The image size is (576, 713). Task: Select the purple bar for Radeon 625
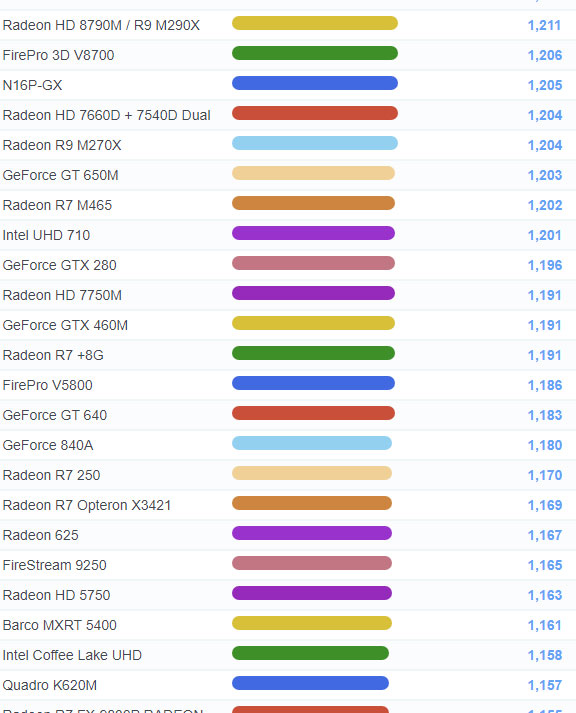pos(312,533)
